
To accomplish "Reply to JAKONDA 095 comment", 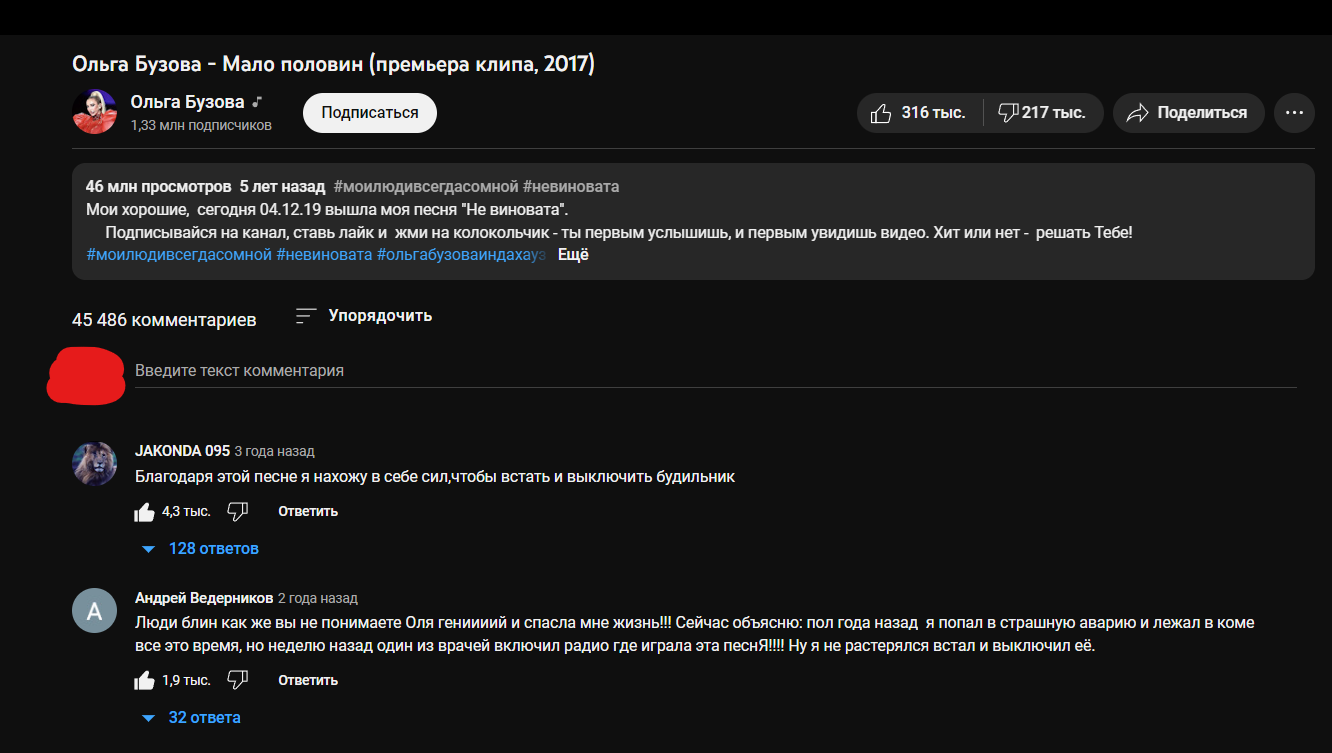I will pos(308,512).
